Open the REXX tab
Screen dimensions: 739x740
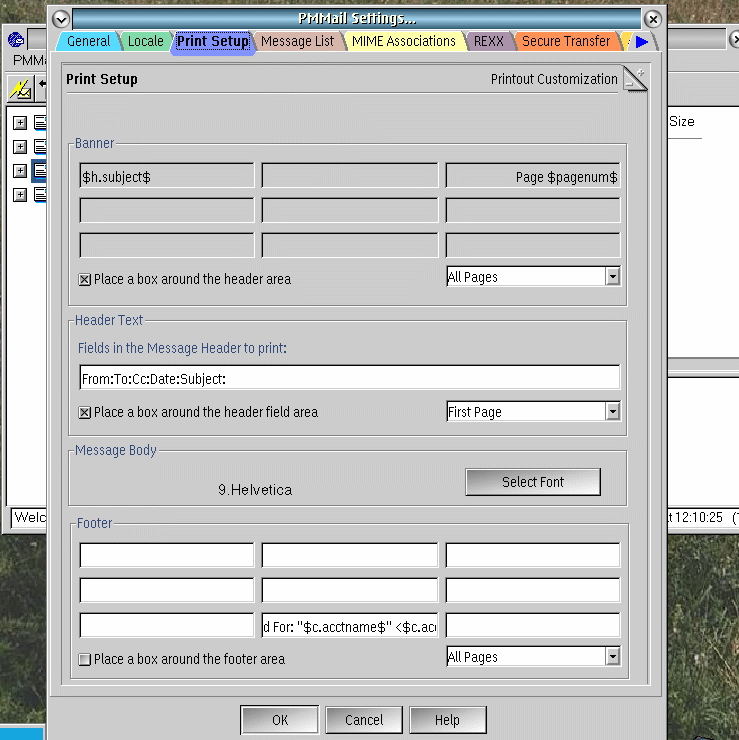[x=488, y=41]
